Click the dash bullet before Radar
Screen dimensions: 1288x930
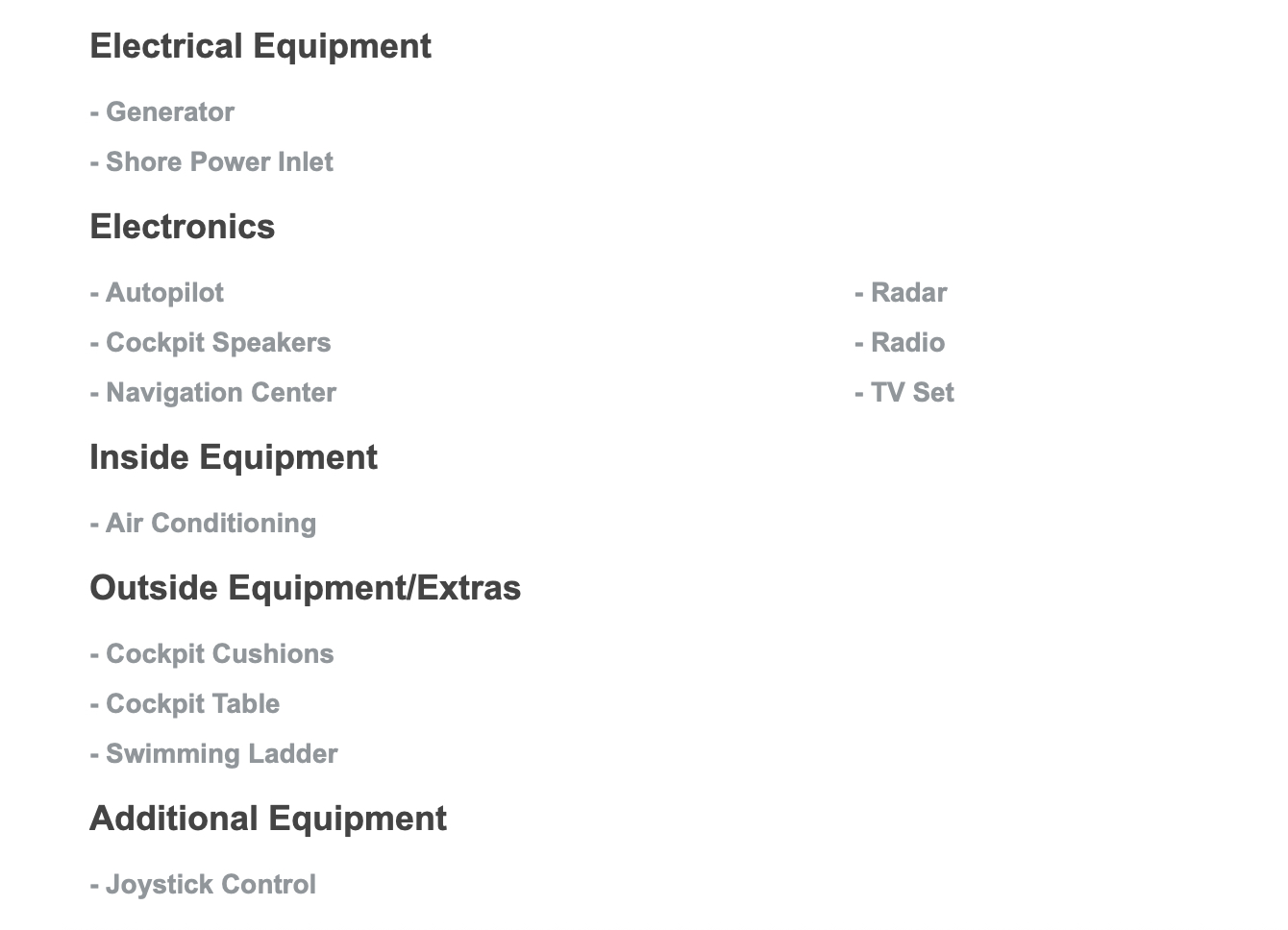point(859,294)
